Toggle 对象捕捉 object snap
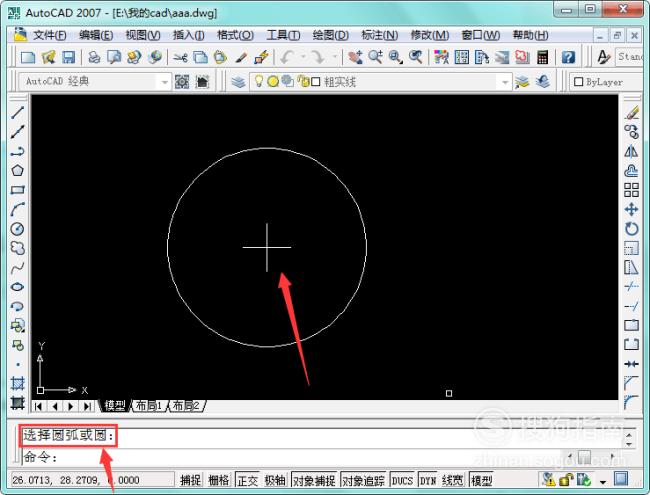Screen dimensions: 650x495 point(314,480)
